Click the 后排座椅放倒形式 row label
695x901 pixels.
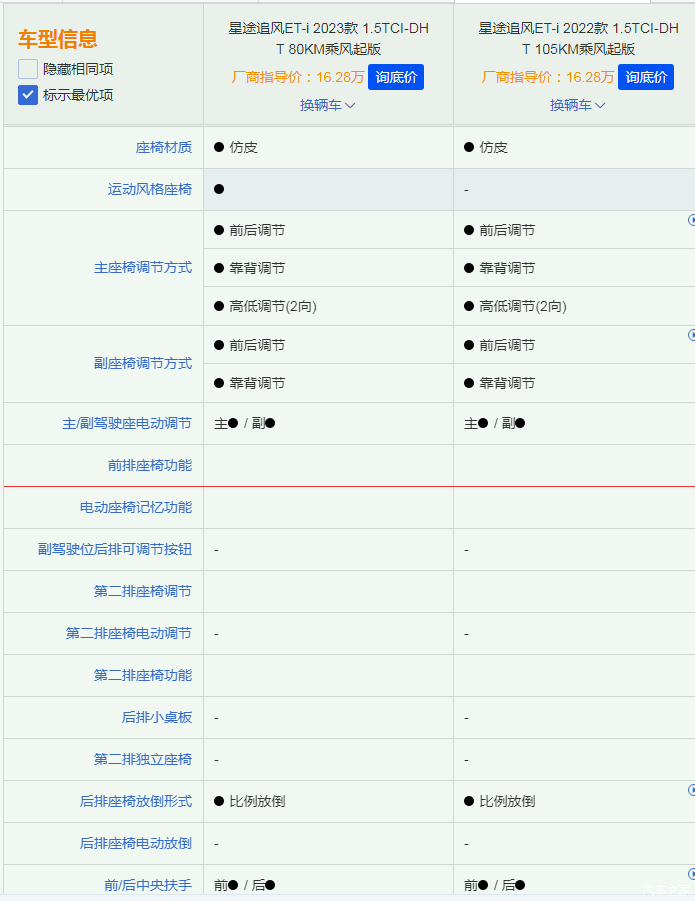click(136, 801)
